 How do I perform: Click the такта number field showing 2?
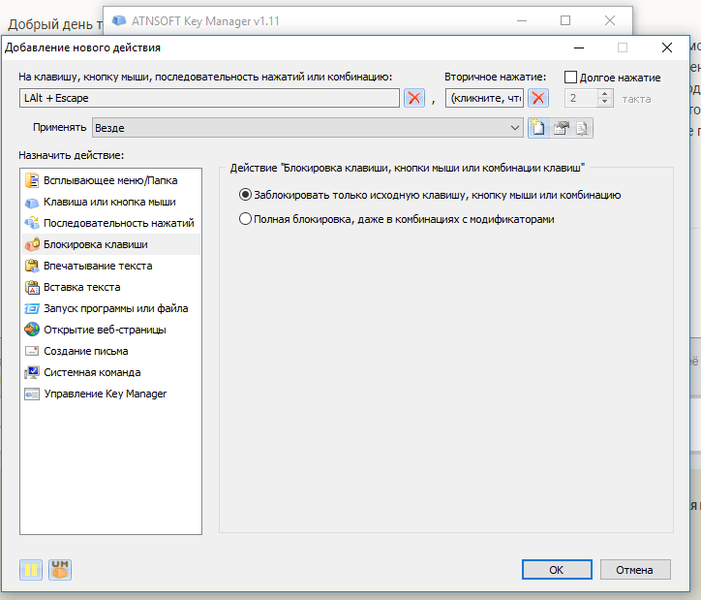(x=581, y=98)
